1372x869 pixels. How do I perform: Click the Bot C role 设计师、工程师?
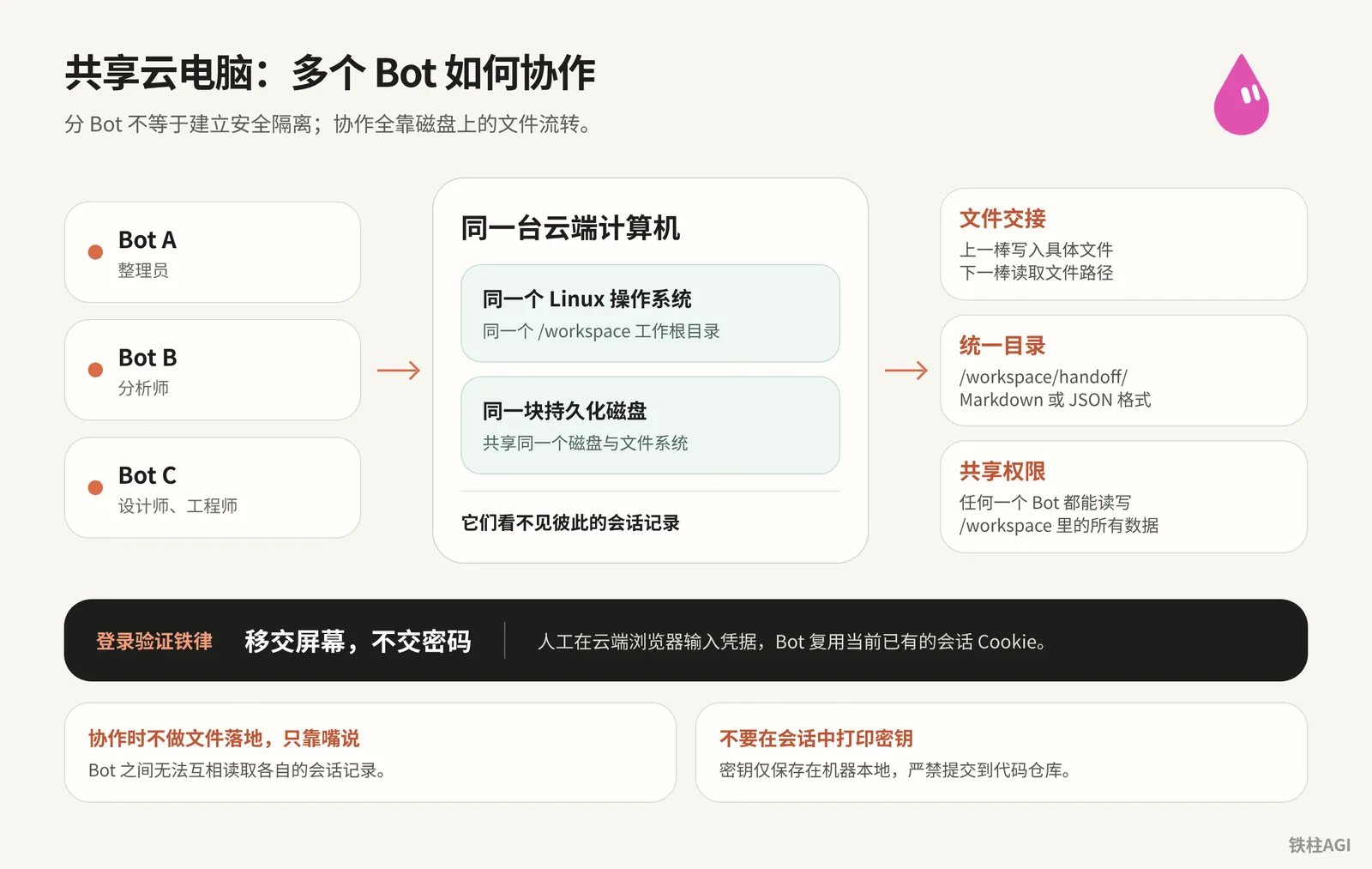178,506
